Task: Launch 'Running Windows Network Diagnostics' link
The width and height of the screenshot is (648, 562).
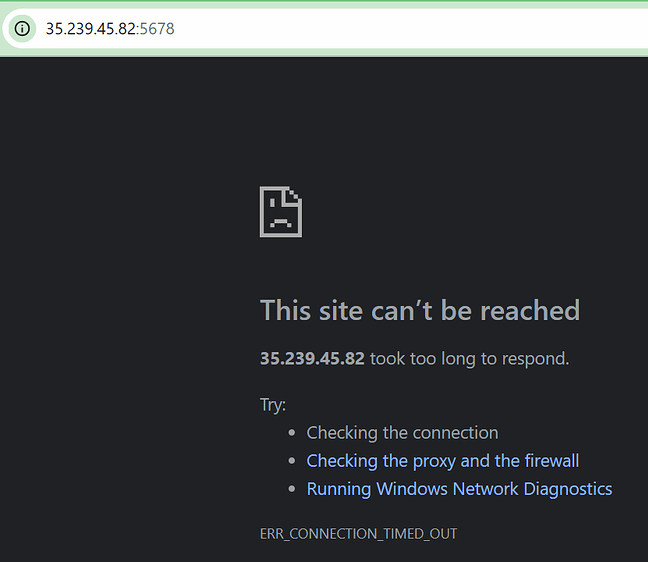Action: (459, 489)
